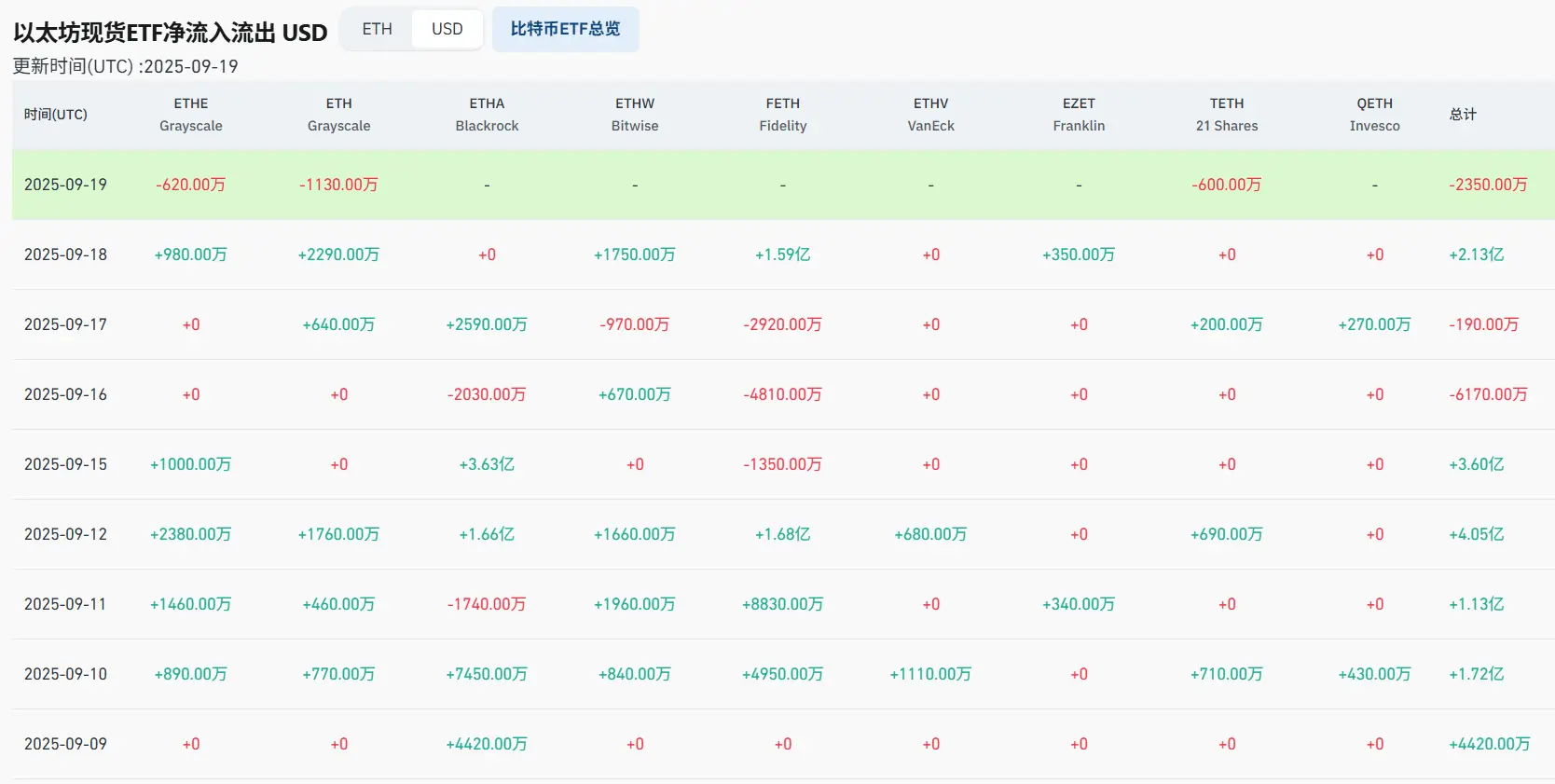Select the +2380.00万 ETHE cell
Screen dimensions: 1555x784
191,534
